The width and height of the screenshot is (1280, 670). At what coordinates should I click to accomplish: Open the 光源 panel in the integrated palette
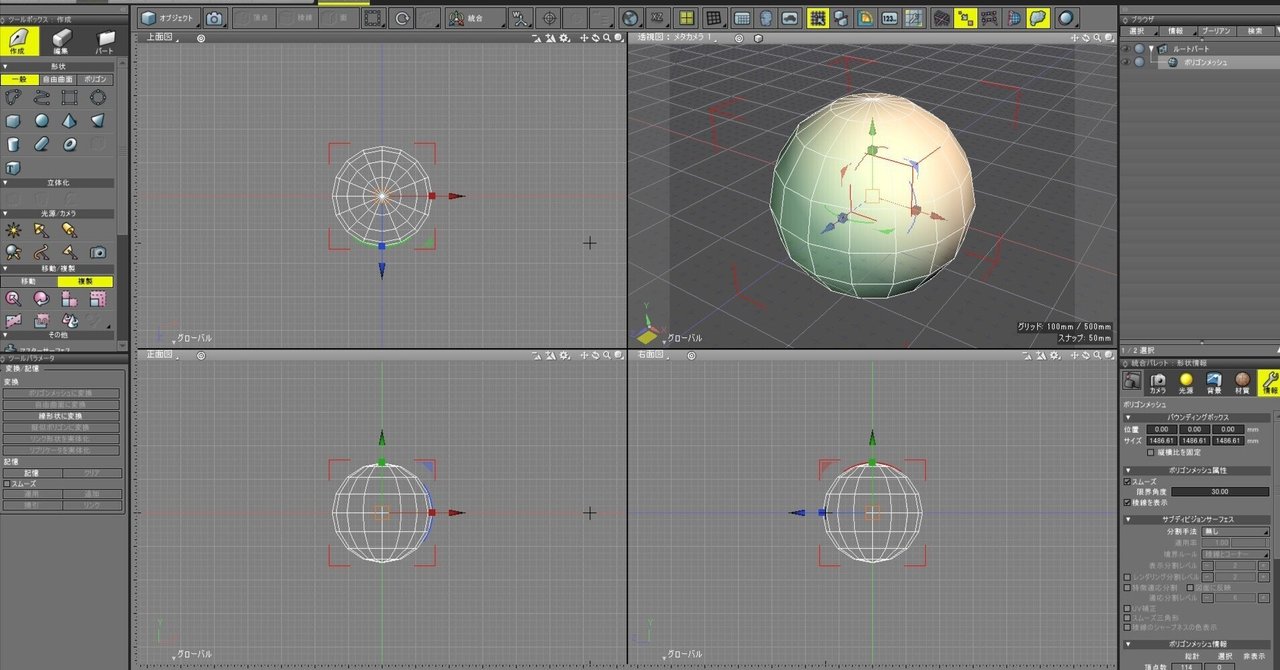[x=1186, y=381]
